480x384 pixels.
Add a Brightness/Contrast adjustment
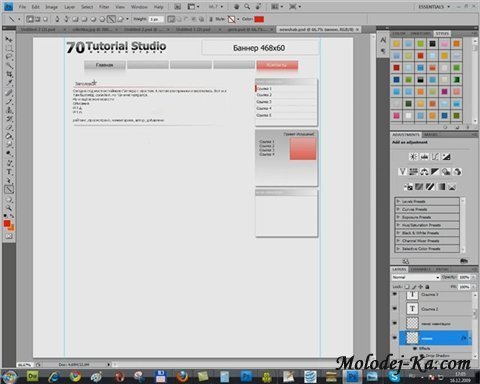coord(413,157)
